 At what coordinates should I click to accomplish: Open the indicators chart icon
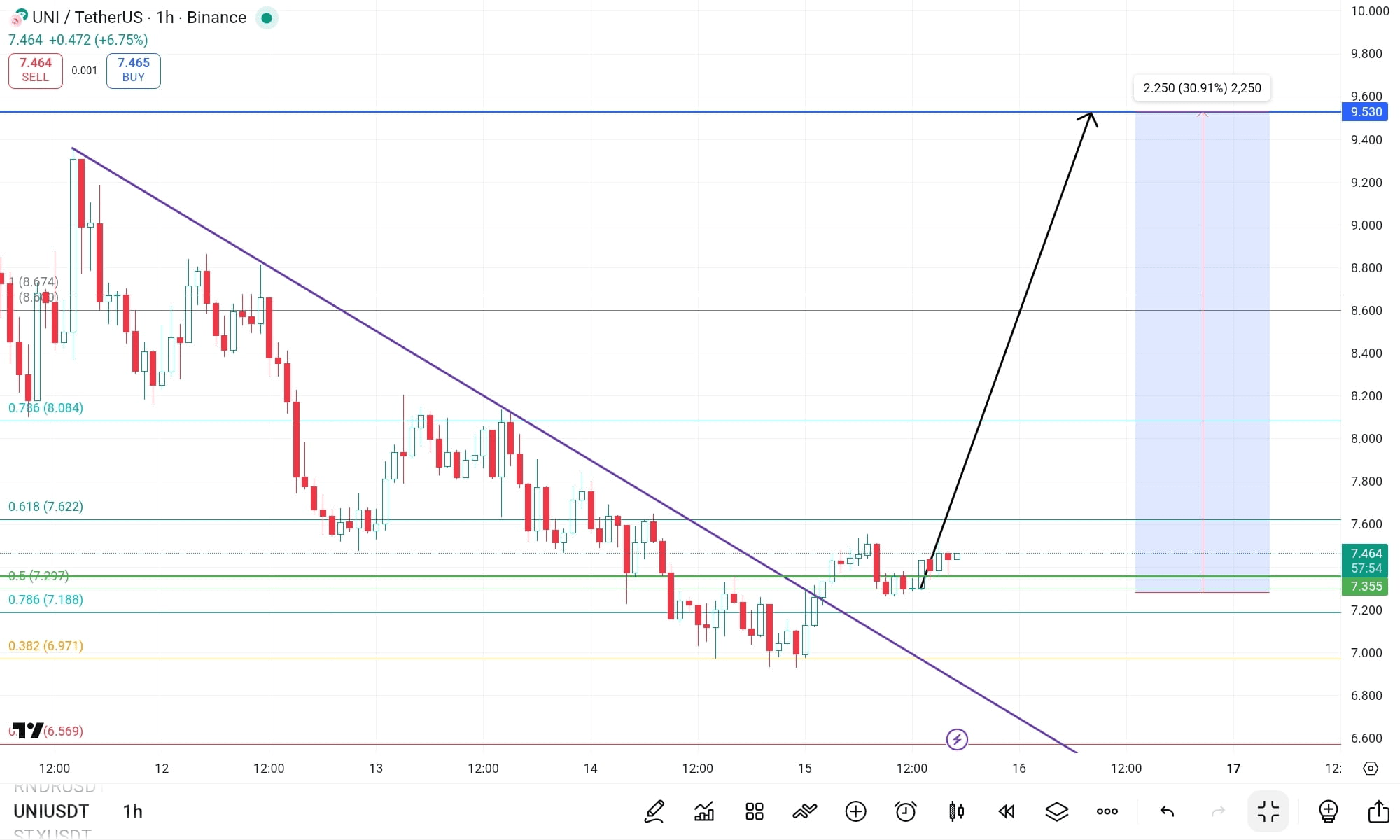pos(704,811)
